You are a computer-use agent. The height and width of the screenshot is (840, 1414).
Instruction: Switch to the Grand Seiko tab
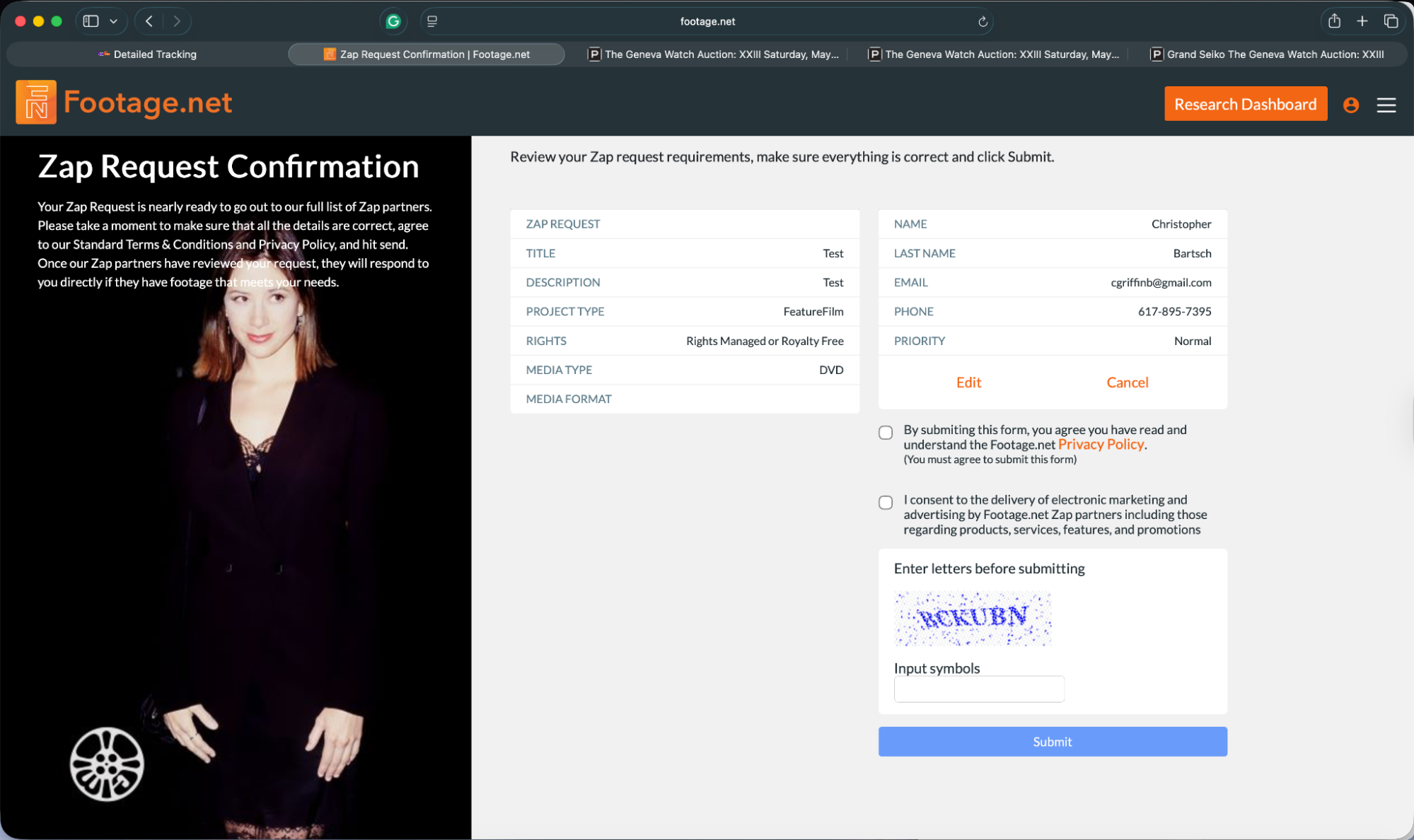pos(1267,54)
